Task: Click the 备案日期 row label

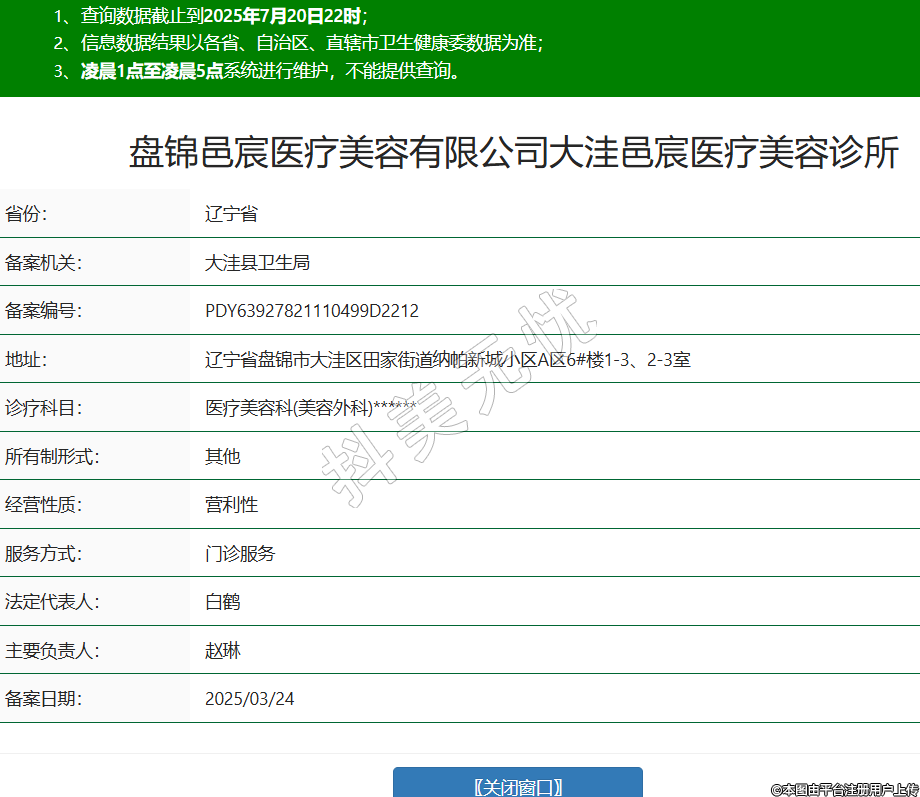Action: click(x=42, y=699)
